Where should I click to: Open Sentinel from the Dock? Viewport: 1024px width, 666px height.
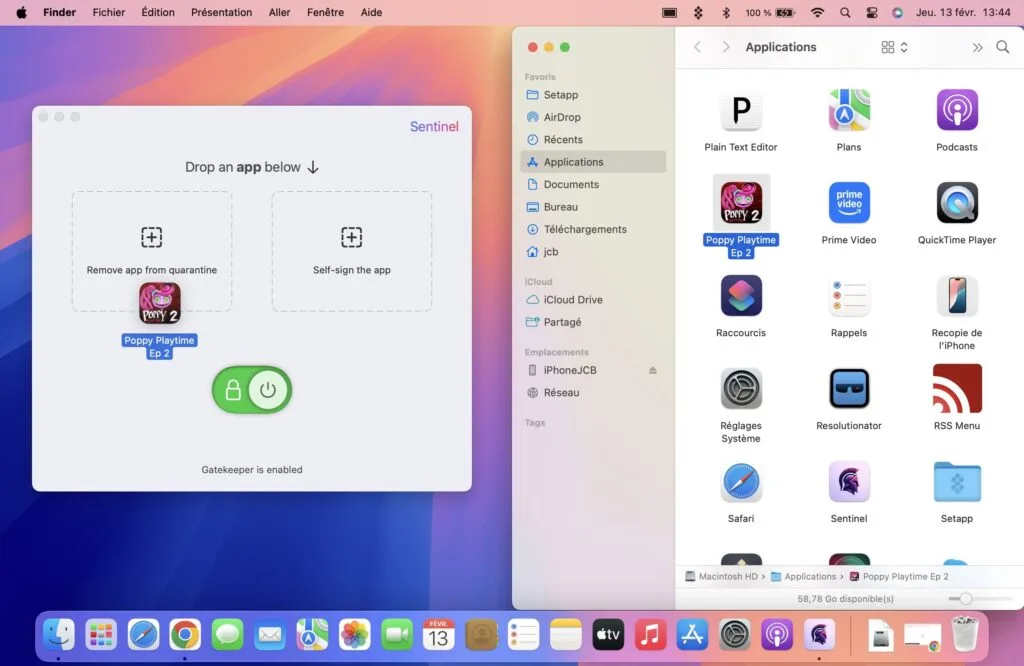819,635
